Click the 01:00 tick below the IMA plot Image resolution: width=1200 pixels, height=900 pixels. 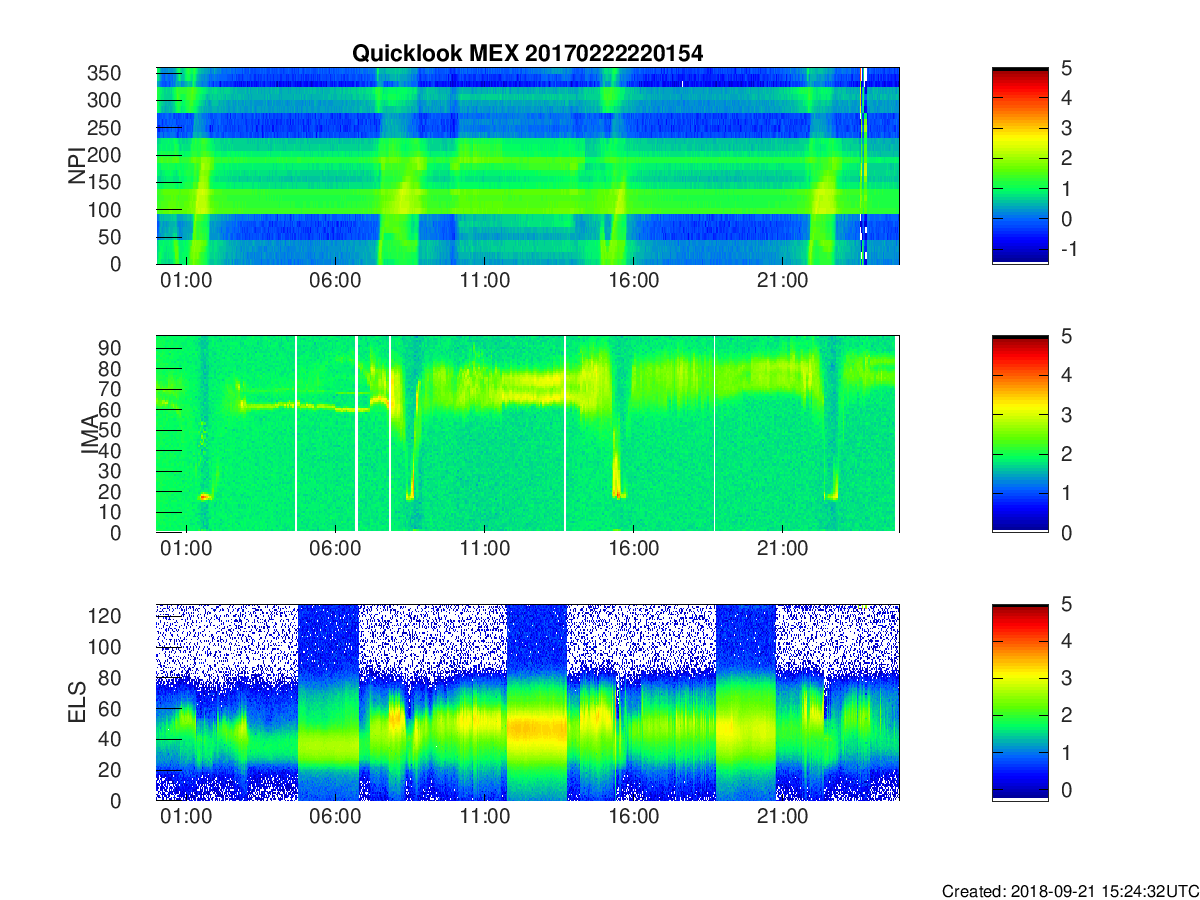click(x=186, y=549)
